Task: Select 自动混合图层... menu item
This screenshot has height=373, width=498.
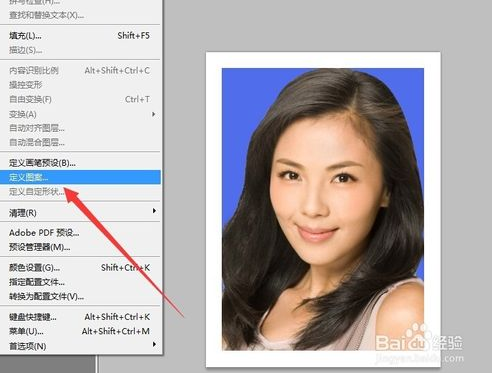Action: coord(80,142)
